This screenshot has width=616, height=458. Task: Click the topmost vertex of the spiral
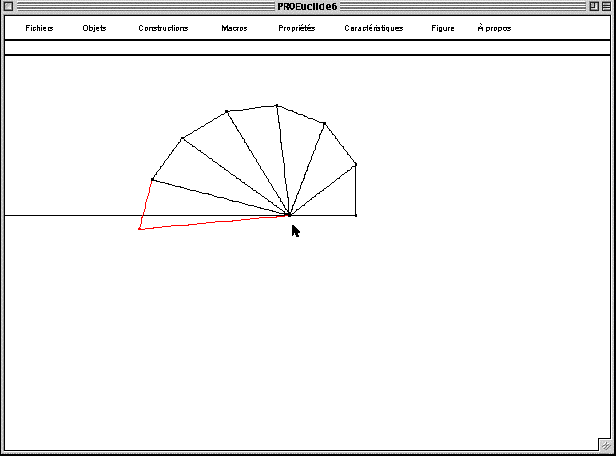276,104
